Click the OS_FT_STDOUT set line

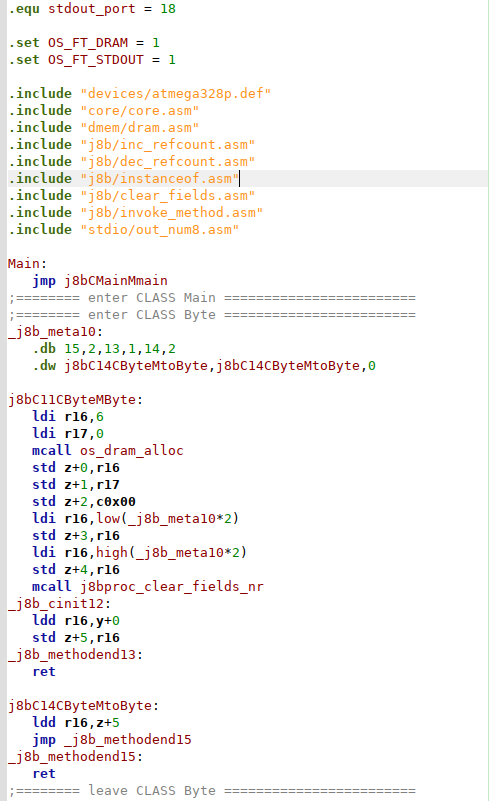(92, 60)
